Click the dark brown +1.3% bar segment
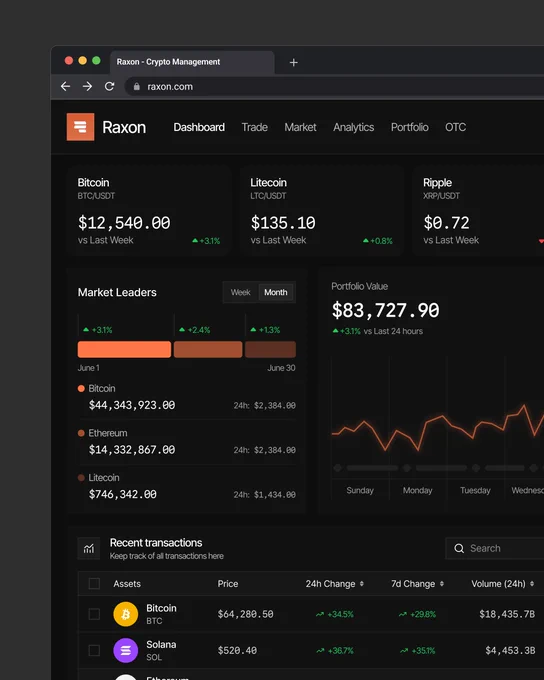 tap(270, 349)
